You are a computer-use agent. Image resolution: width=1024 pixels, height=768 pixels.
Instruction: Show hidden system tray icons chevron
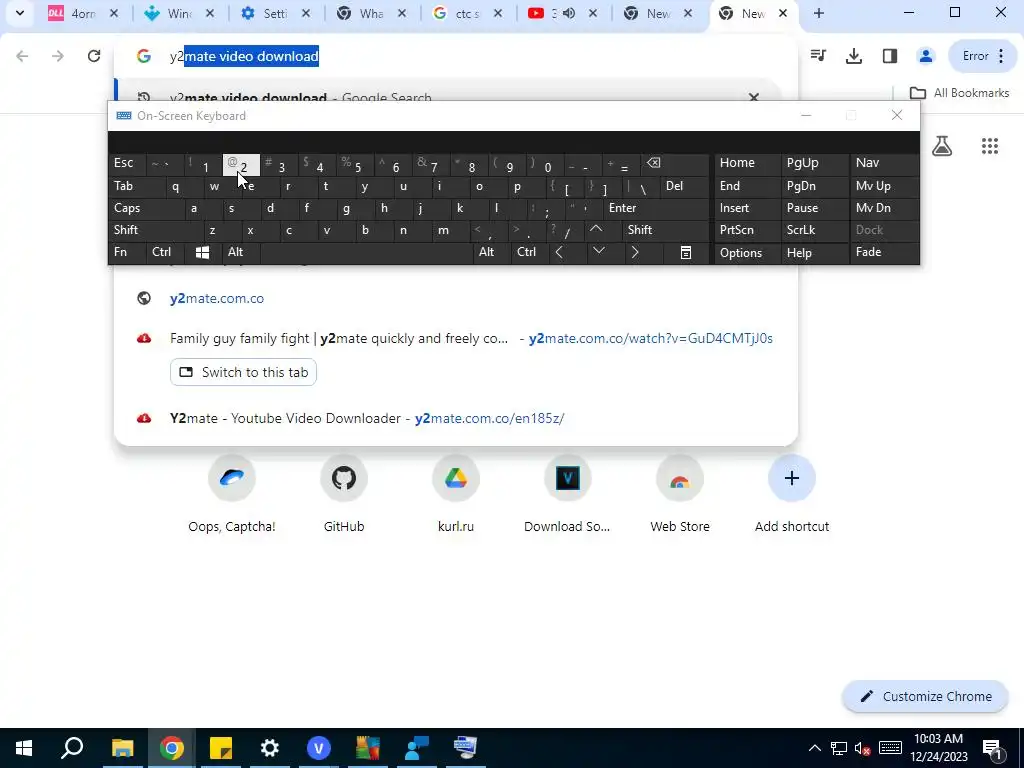pyautogui.click(x=814, y=748)
